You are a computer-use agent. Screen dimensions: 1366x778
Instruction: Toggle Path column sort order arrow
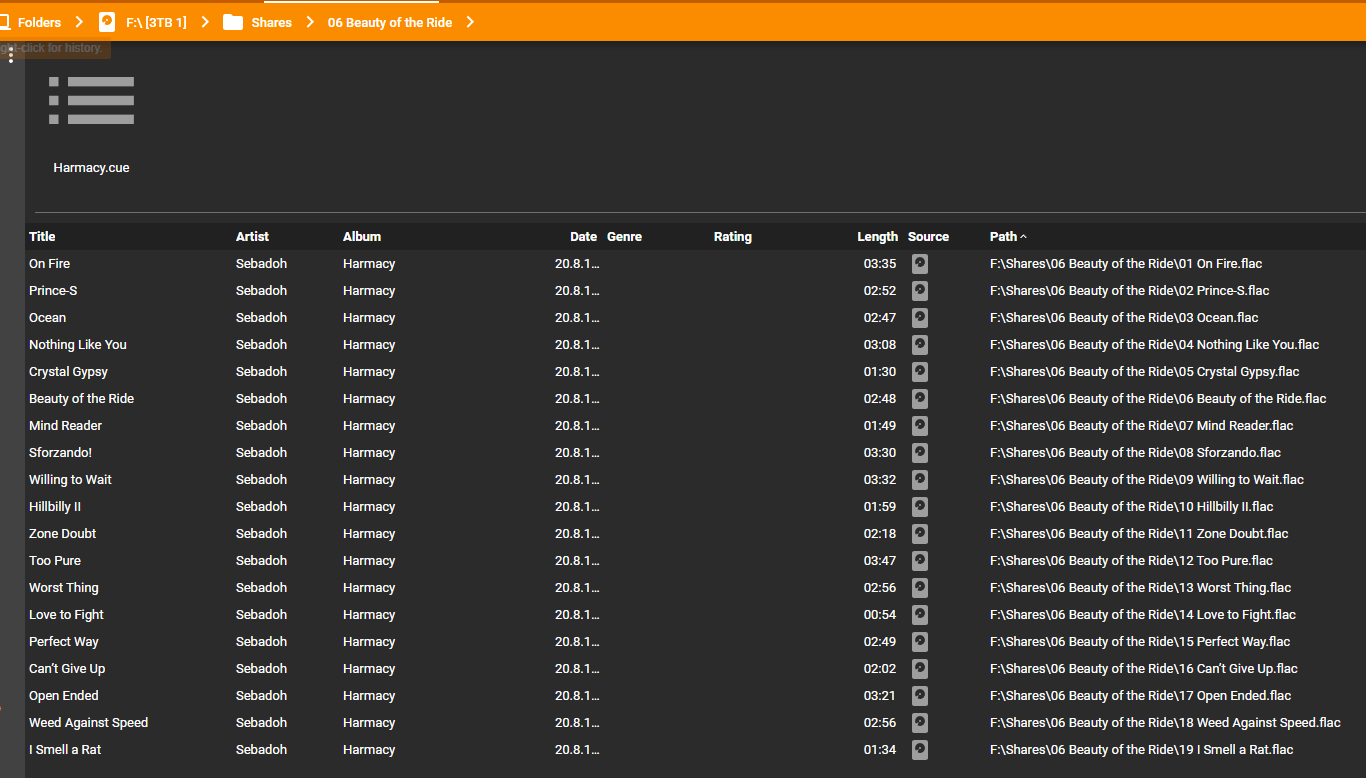1023,237
